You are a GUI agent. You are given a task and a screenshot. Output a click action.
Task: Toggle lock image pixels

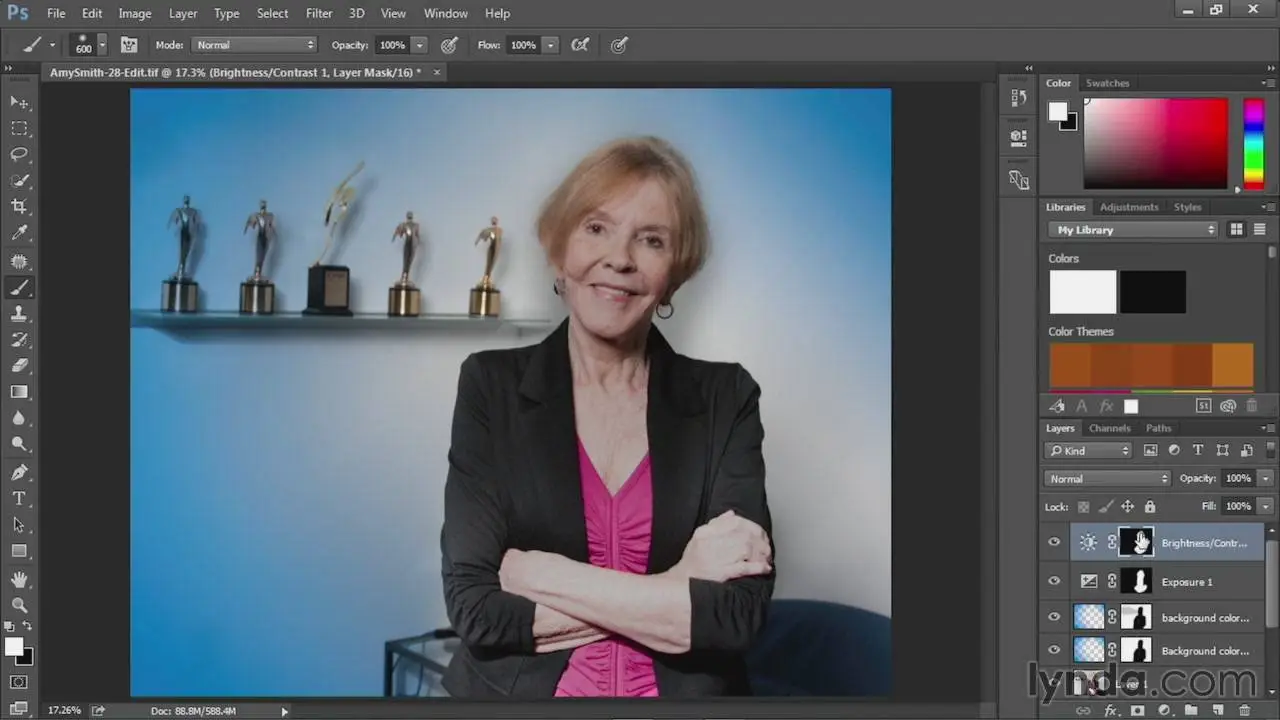1106,507
